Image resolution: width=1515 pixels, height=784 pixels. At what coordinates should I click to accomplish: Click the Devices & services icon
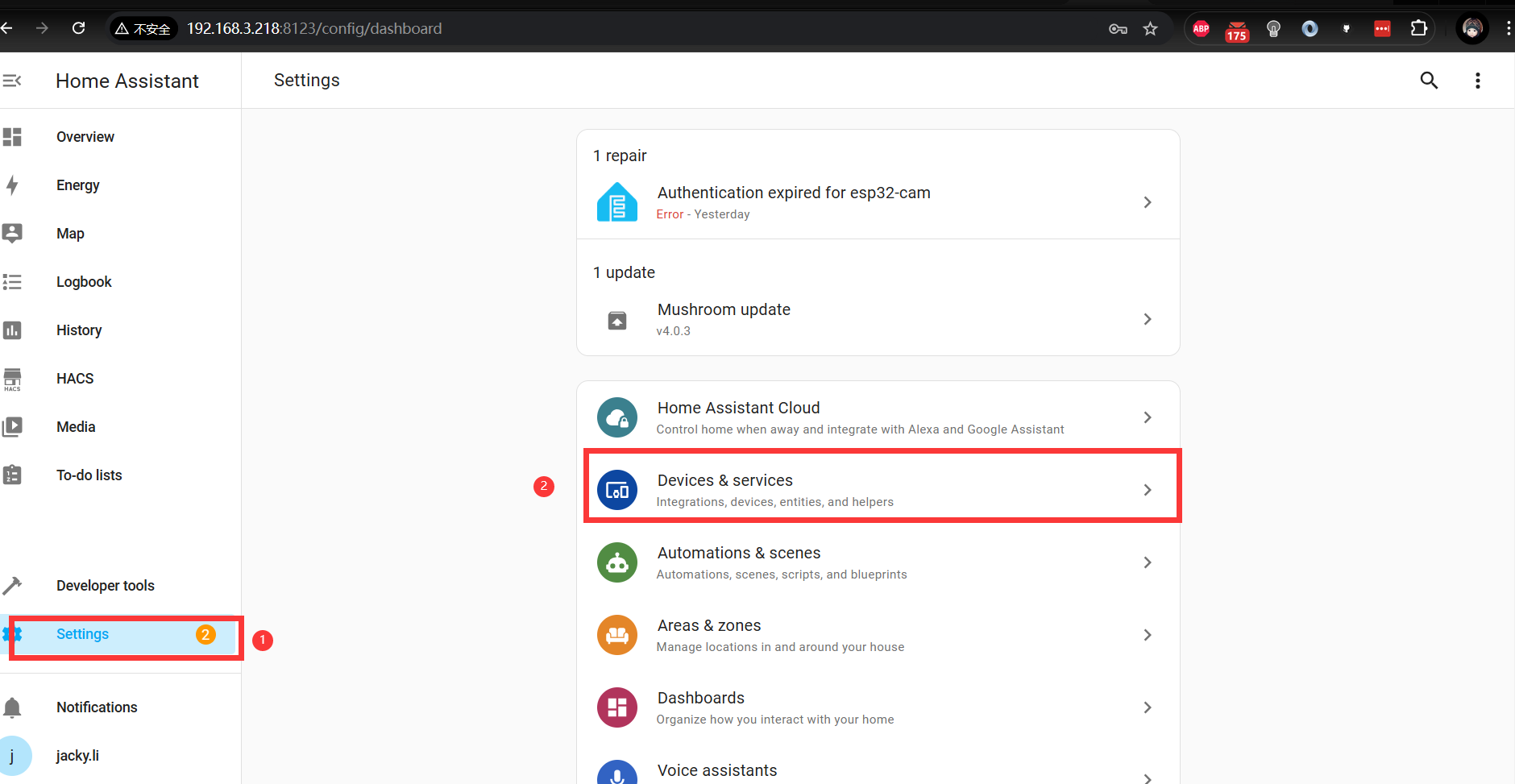pyautogui.click(x=617, y=490)
